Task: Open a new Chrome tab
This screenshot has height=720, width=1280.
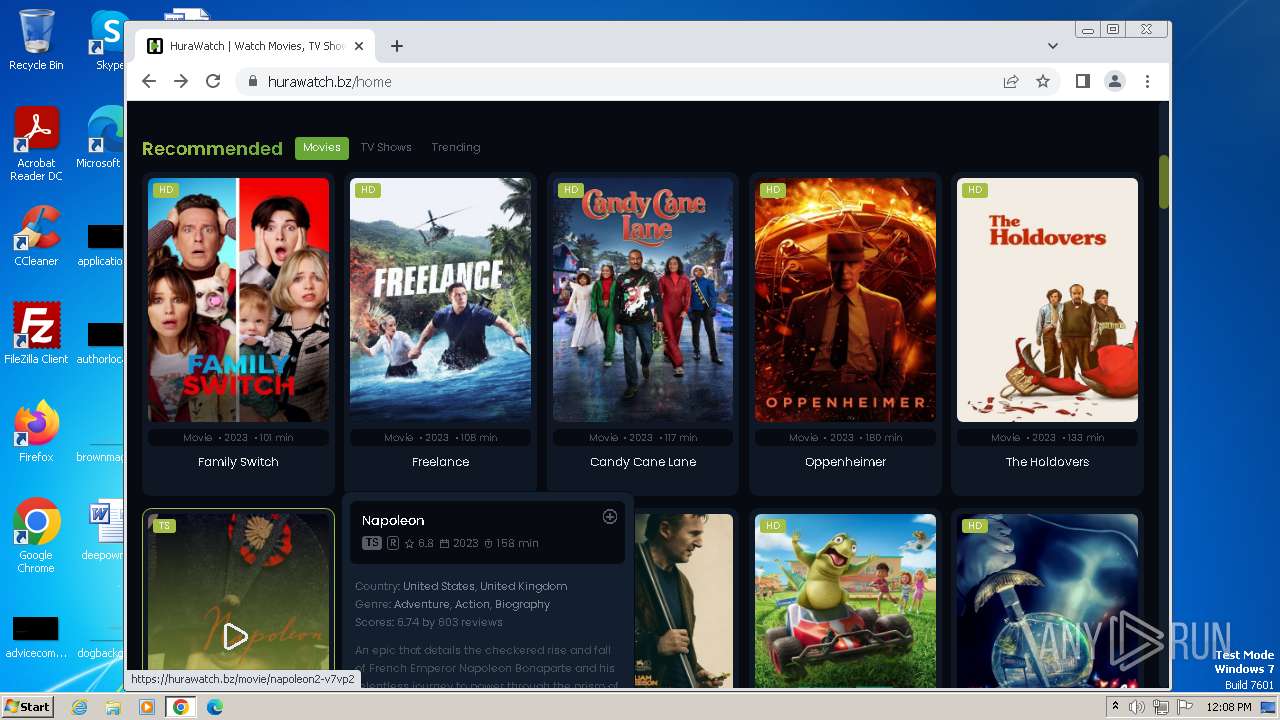Action: click(x=397, y=46)
